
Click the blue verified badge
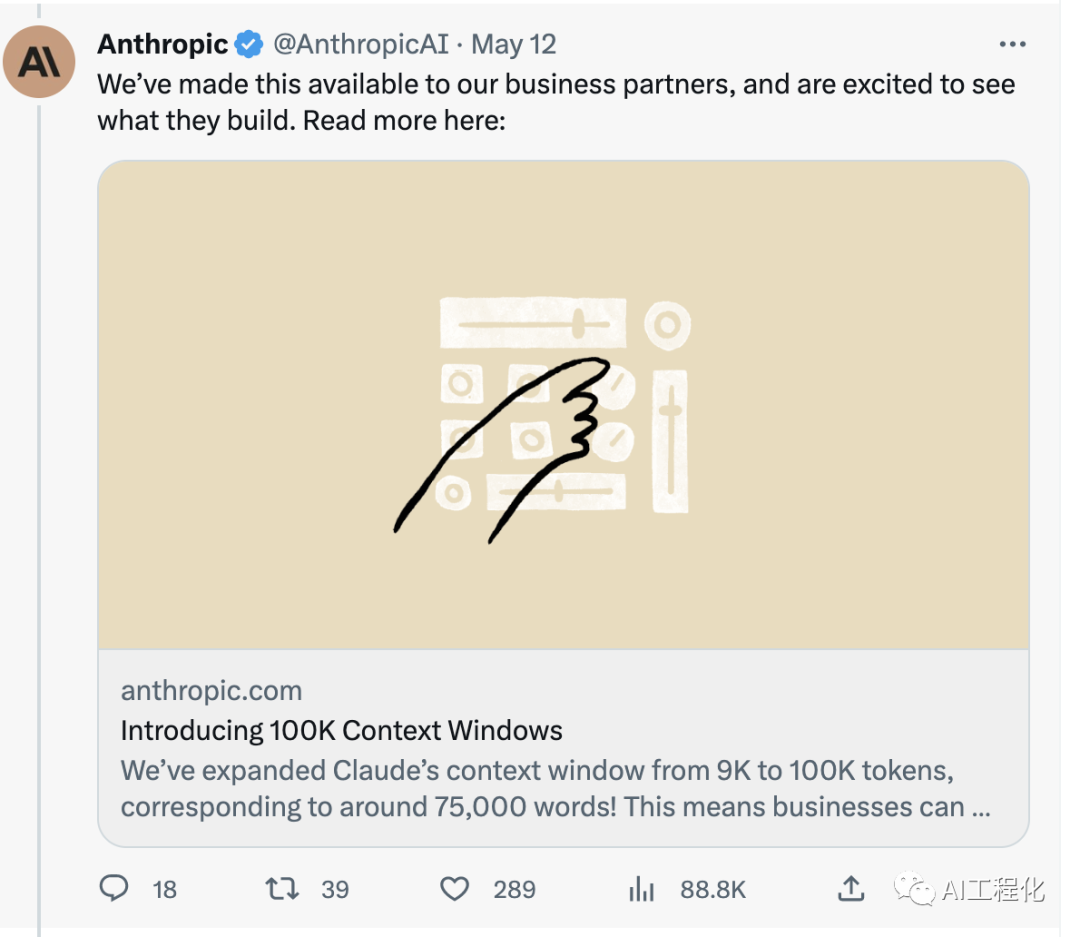point(248,45)
